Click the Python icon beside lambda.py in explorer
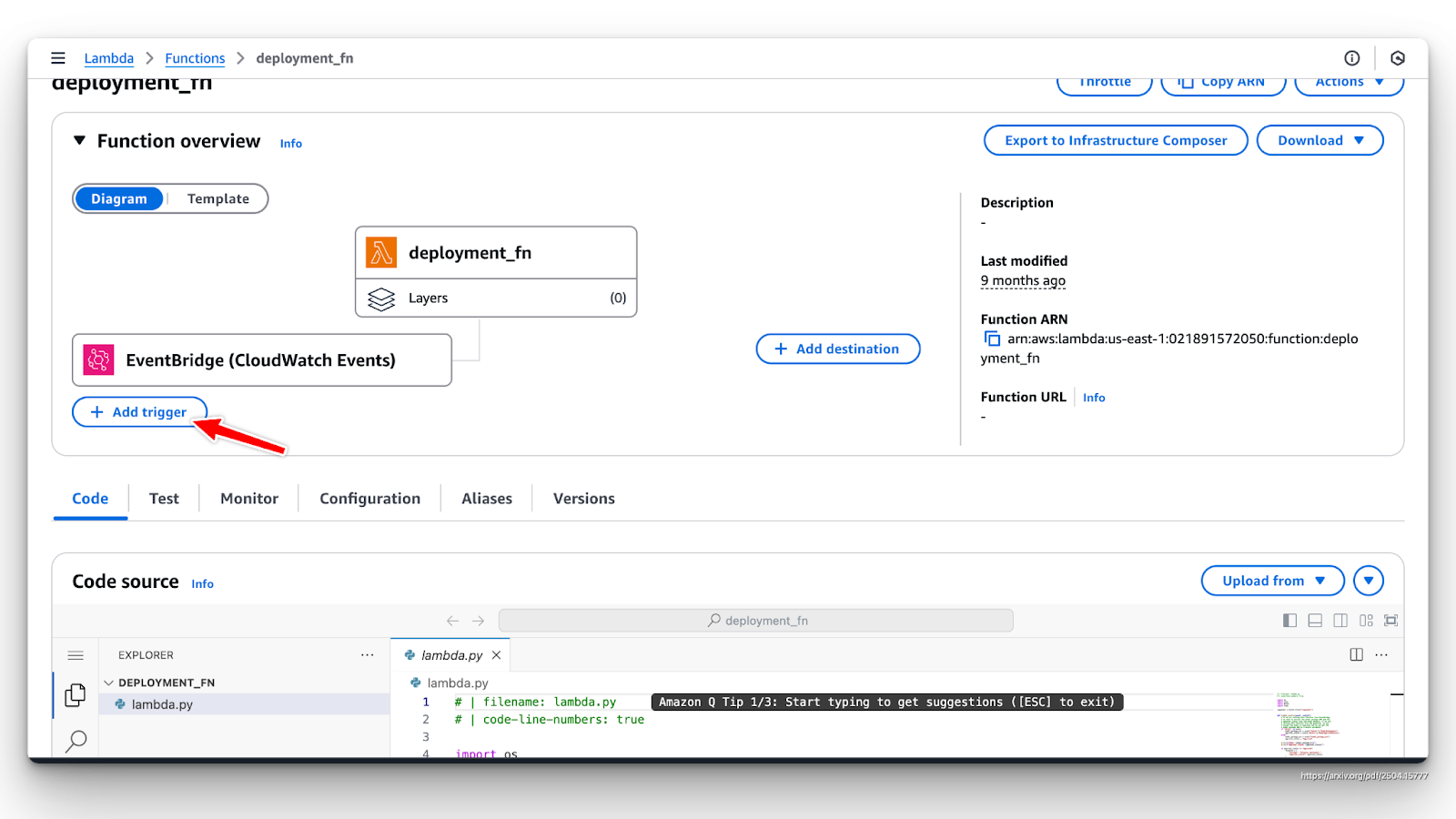This screenshot has height=819, width=1456. click(120, 704)
